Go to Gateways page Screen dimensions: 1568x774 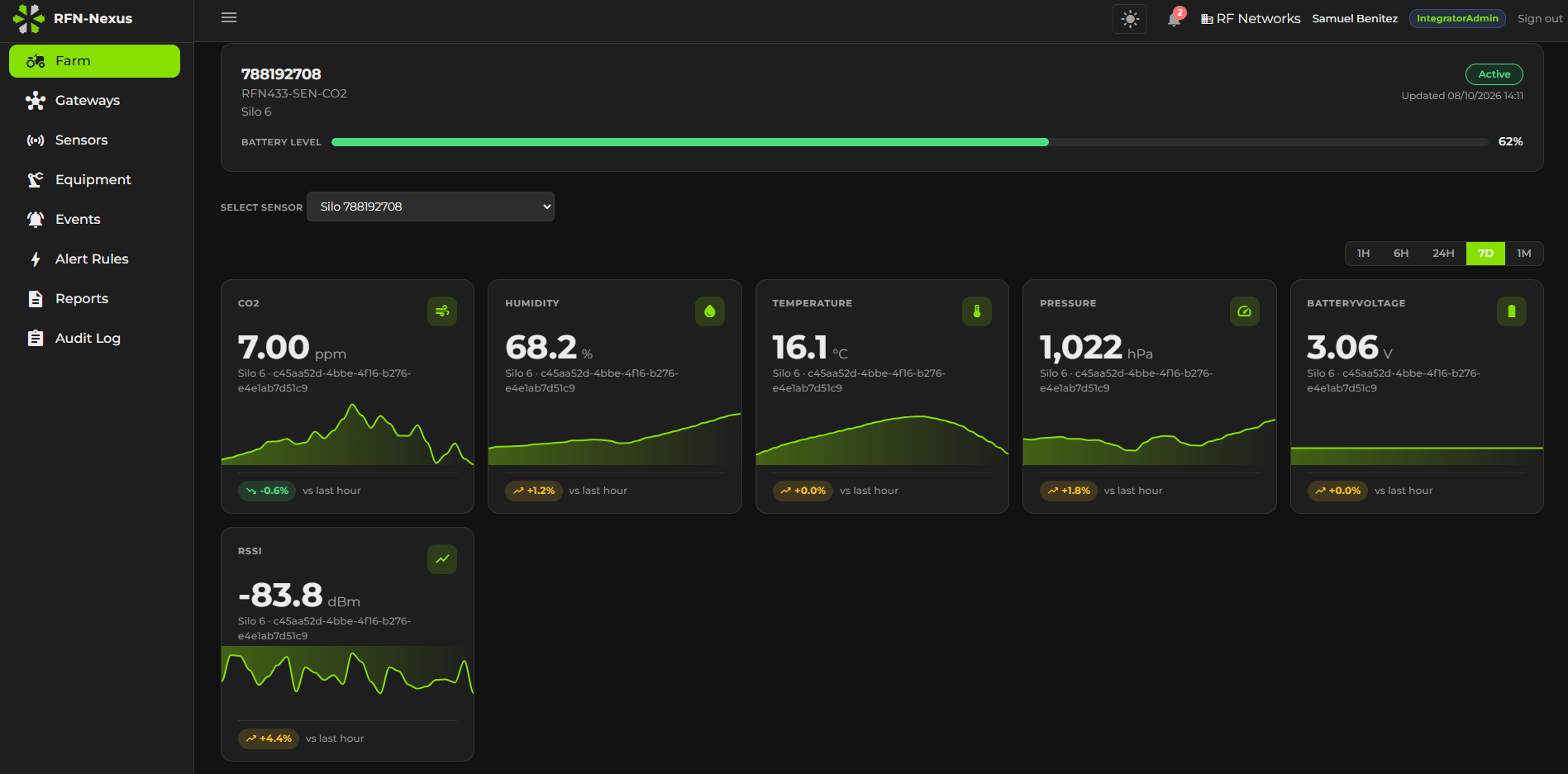94,101
